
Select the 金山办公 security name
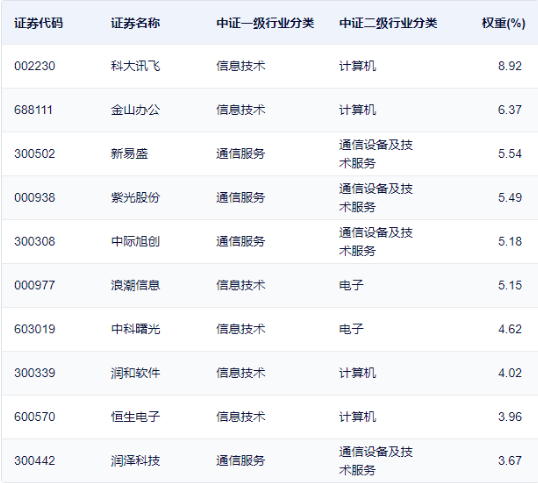[x=135, y=110]
